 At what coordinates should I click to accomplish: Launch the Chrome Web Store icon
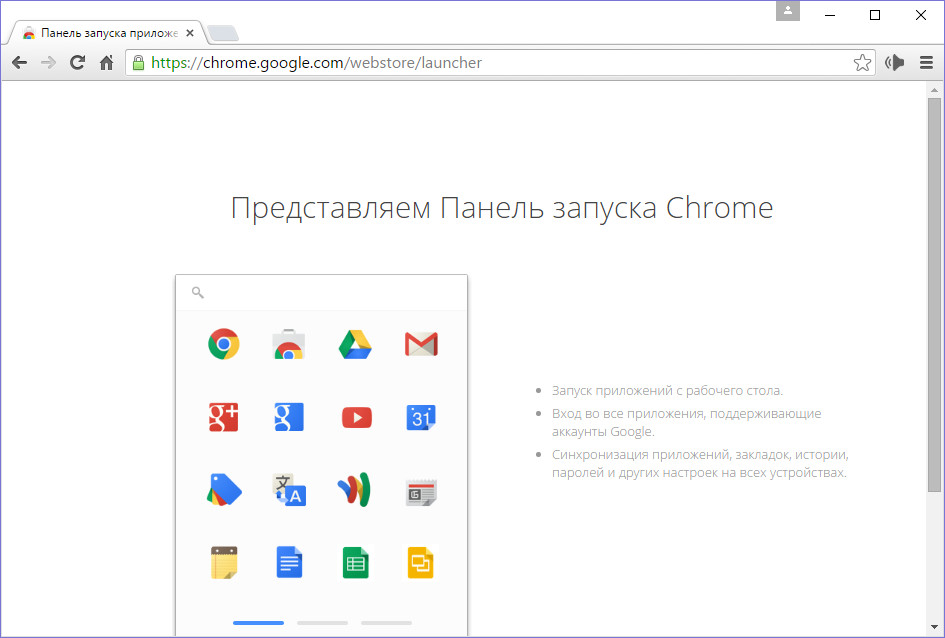click(x=289, y=344)
